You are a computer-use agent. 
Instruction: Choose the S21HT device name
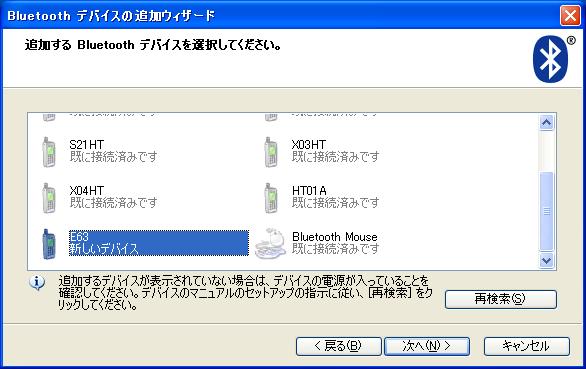(87, 144)
